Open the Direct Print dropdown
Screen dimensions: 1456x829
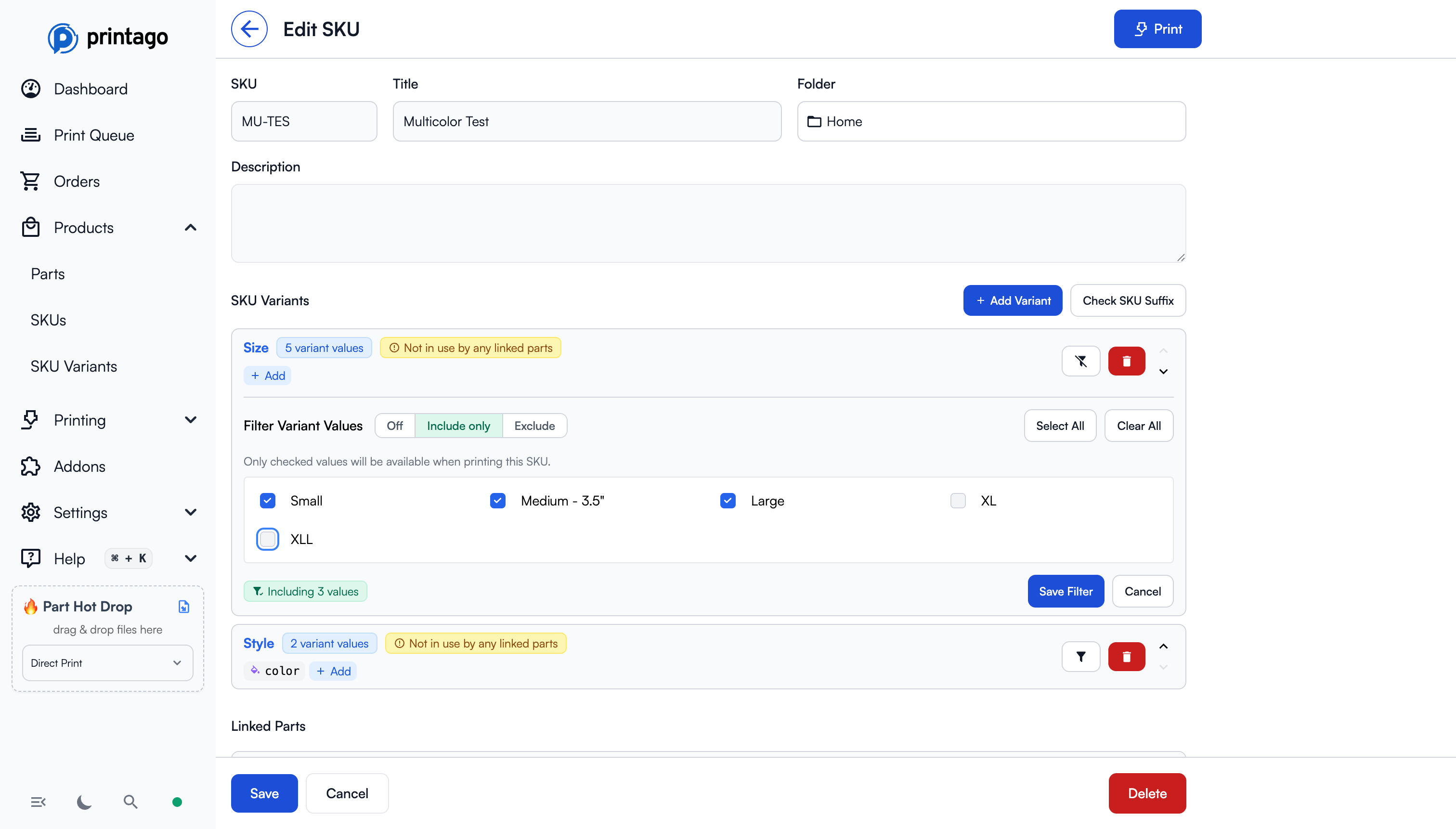point(107,662)
